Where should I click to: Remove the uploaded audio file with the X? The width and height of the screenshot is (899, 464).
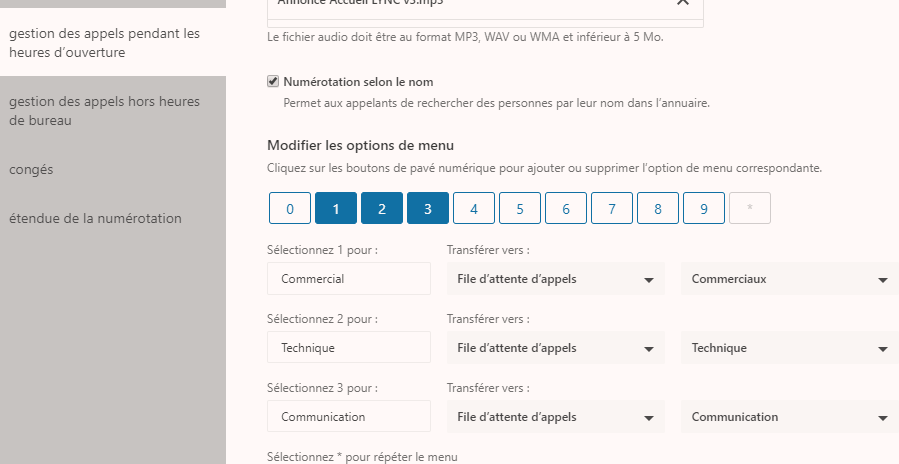point(682,2)
